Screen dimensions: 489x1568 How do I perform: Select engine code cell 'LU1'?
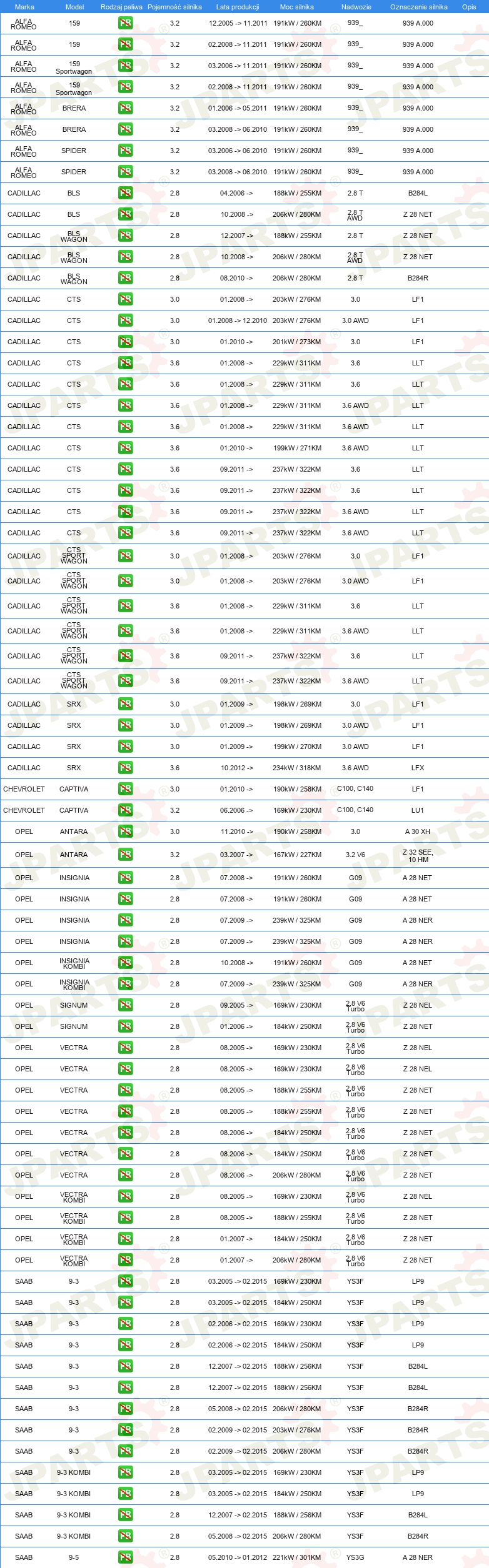(x=418, y=810)
